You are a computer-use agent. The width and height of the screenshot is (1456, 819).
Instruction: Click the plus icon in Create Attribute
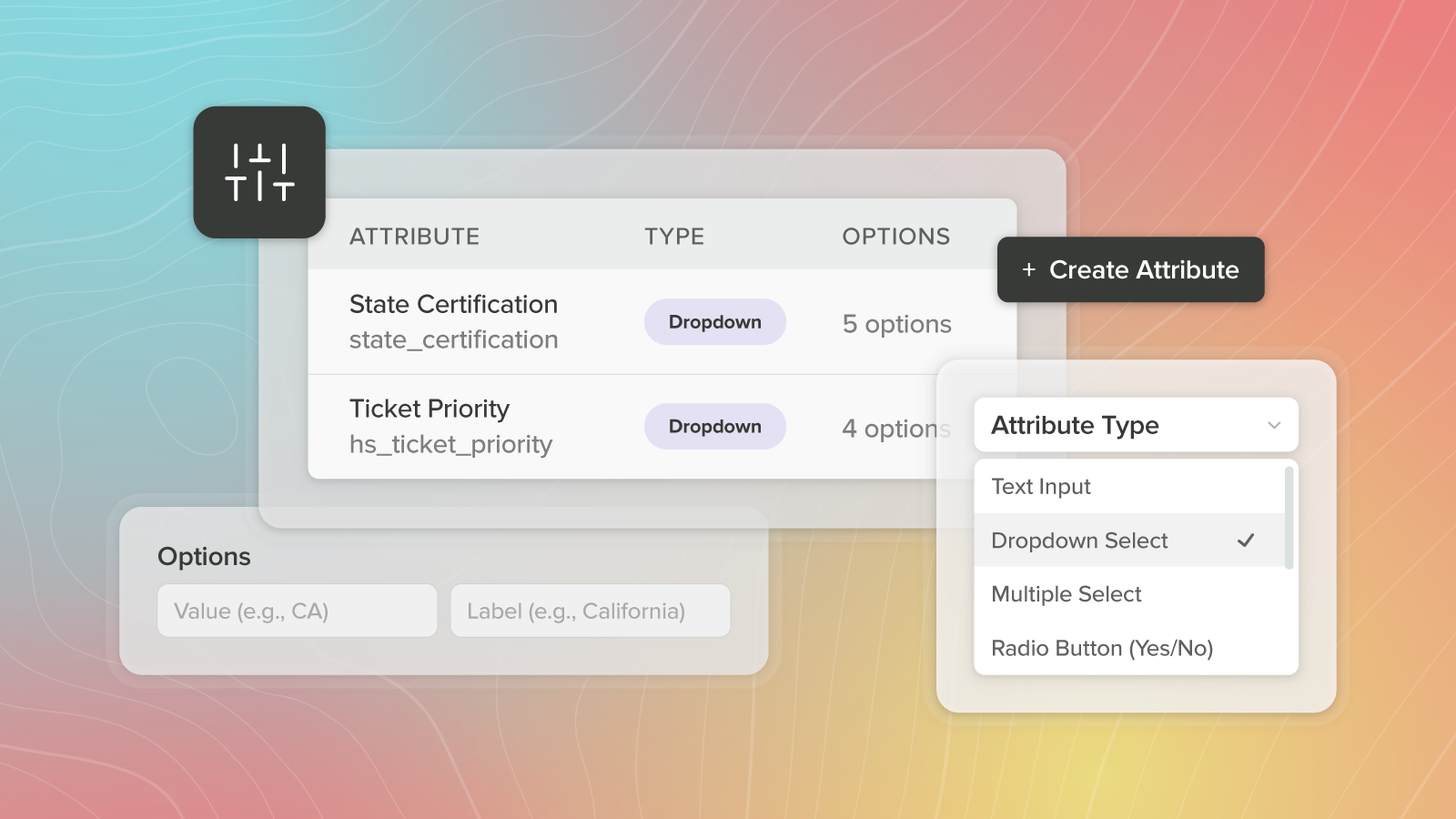[x=1028, y=269]
